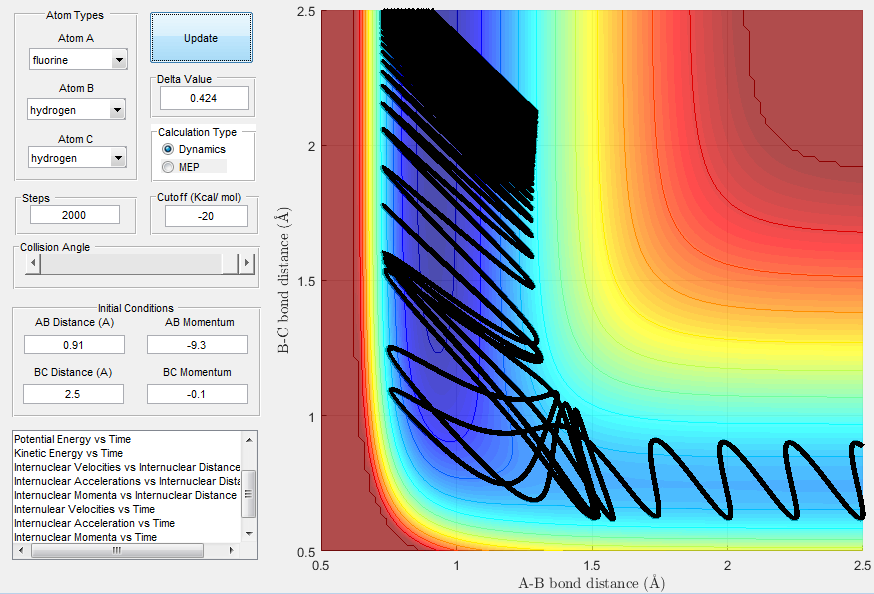Click the plot list's scroll down arrow
The height and width of the screenshot is (594, 874).
(249, 534)
